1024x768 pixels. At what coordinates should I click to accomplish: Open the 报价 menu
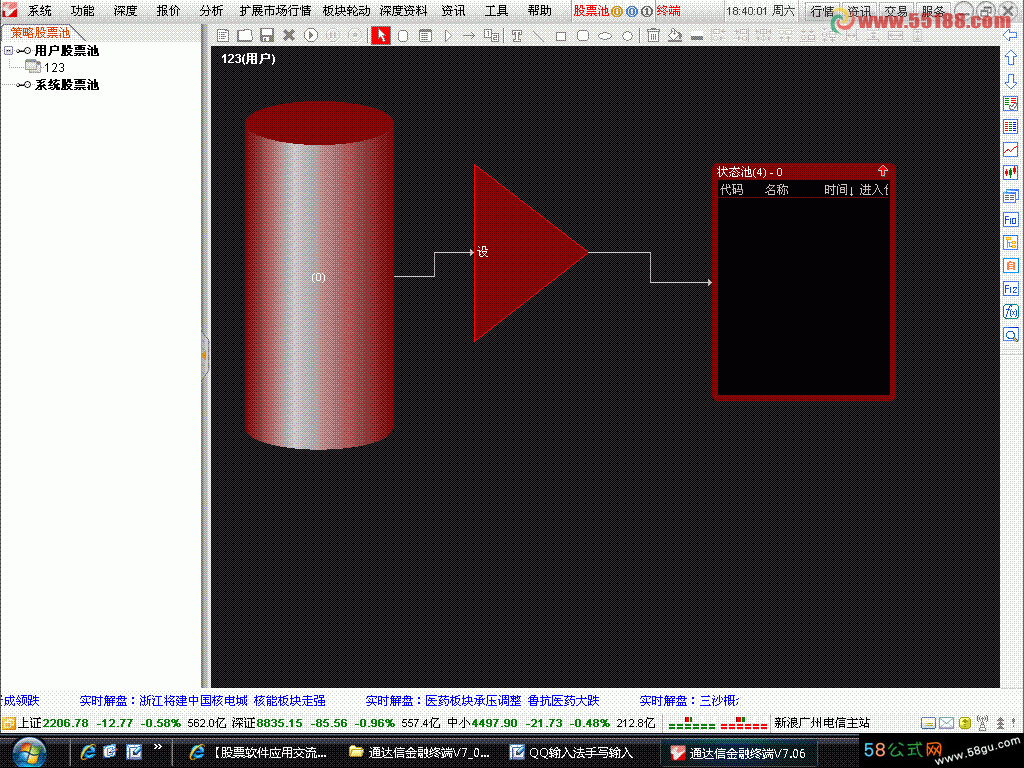(x=168, y=11)
